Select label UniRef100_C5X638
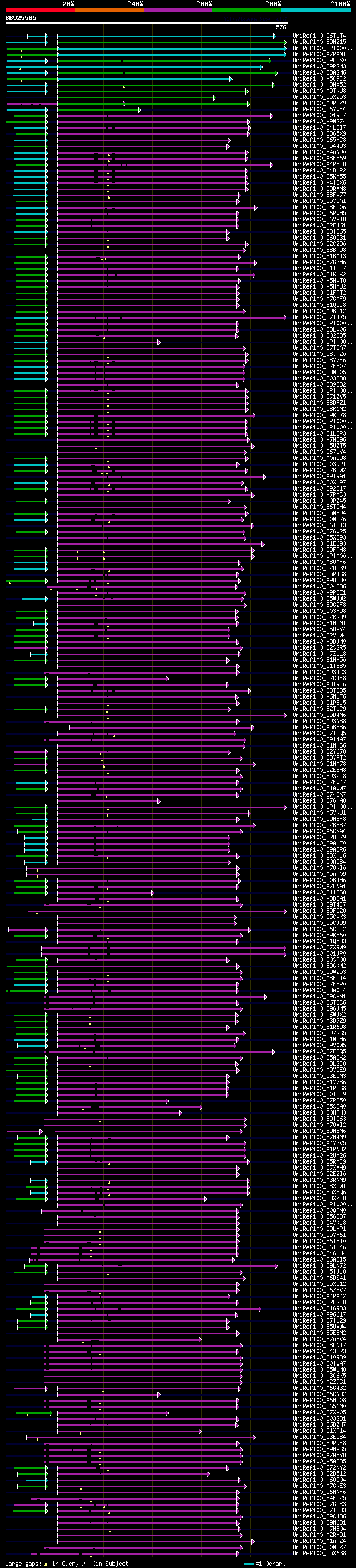 319,1554
